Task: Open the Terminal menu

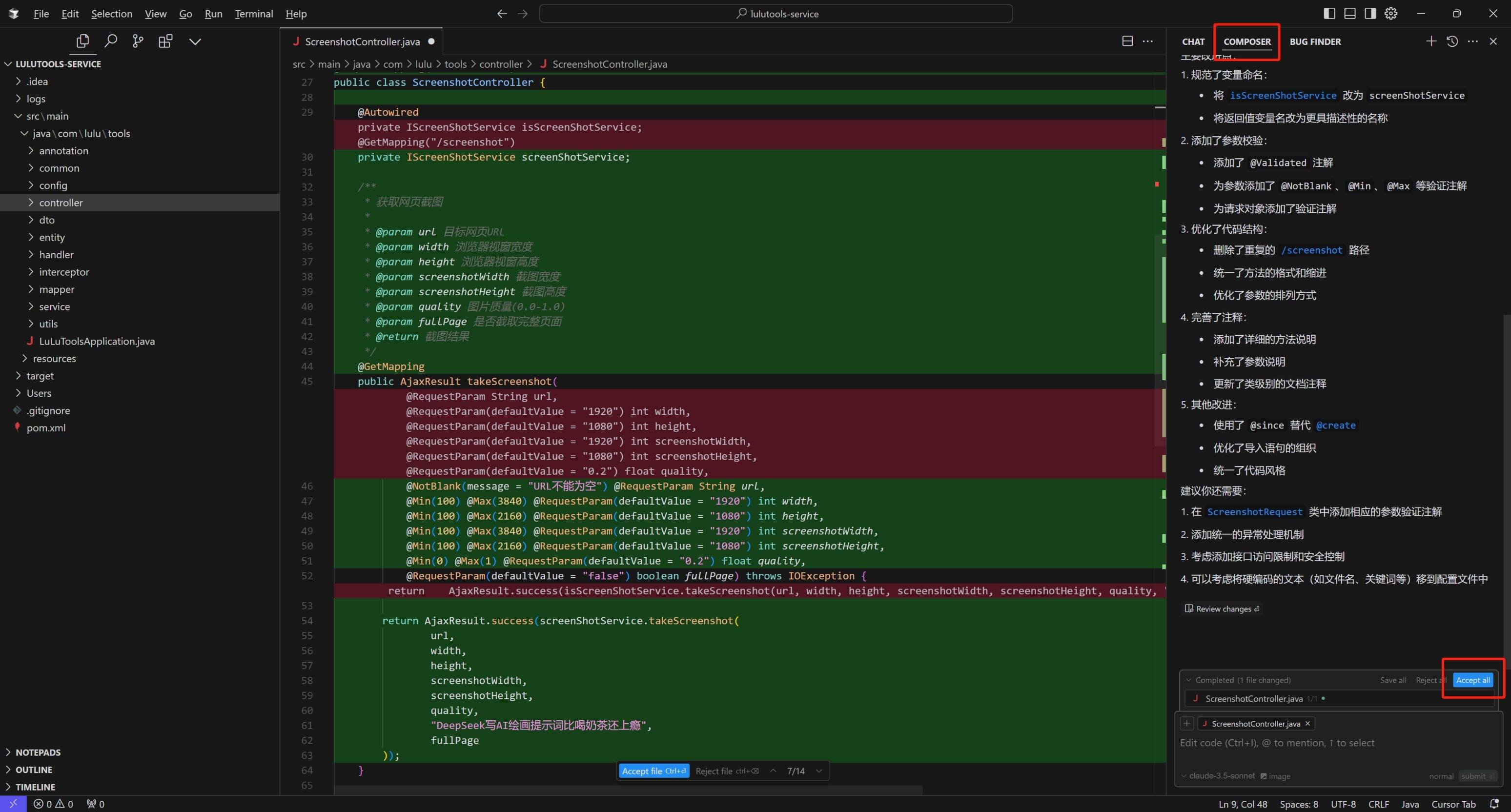Action: (x=253, y=14)
